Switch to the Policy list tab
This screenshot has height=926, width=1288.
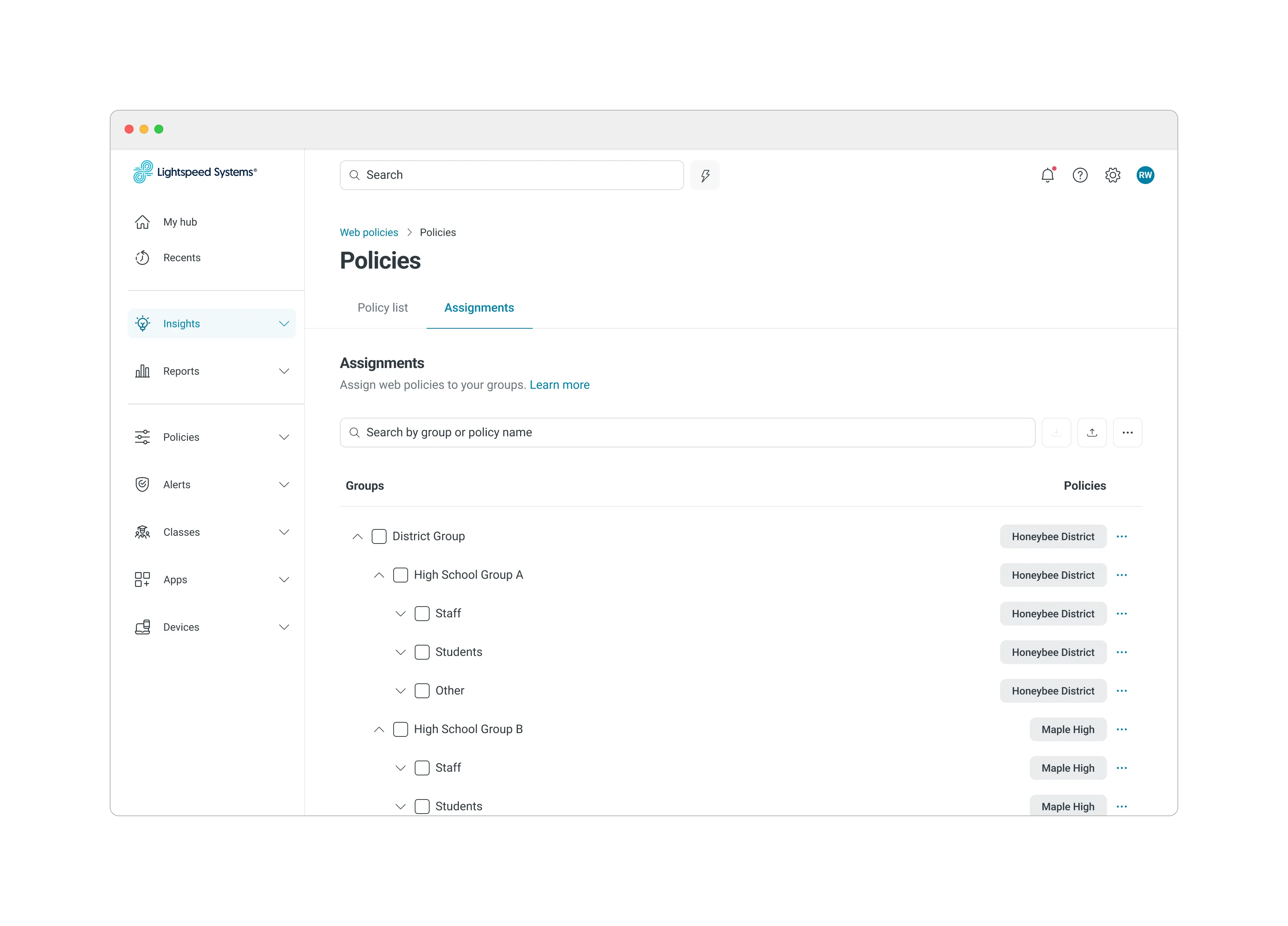[382, 307]
